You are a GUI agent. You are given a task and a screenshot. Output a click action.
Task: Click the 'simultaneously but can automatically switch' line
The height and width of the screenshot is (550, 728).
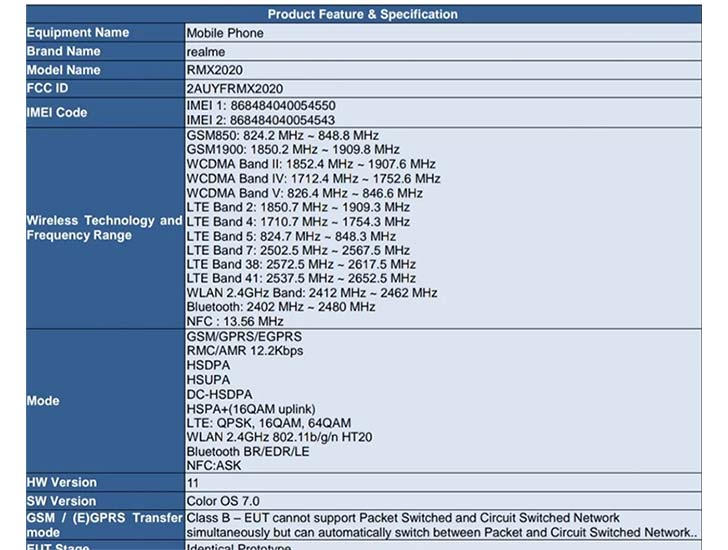[x=442, y=532]
